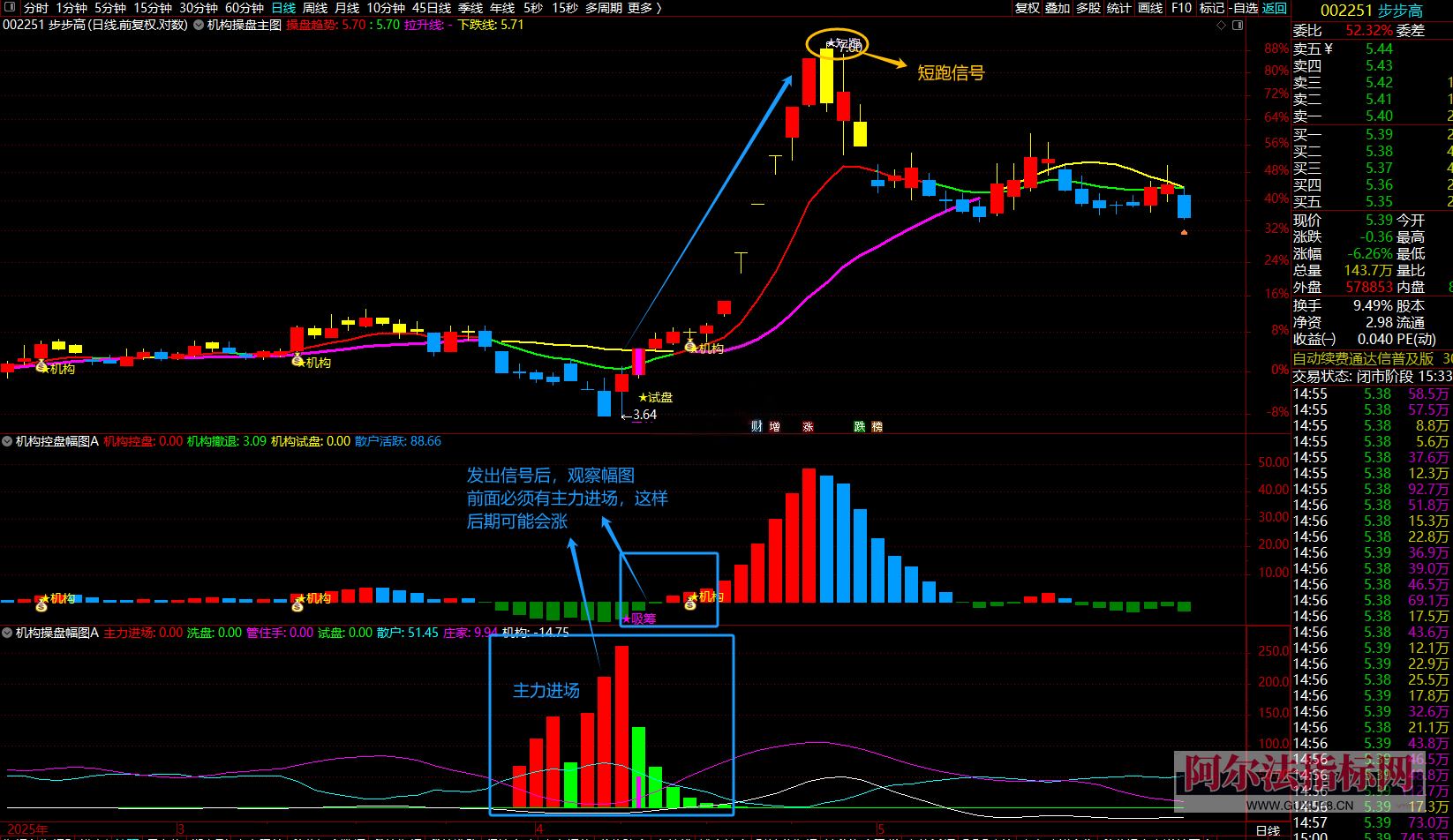Click the money bag icon under the April 机构 signal

(690, 347)
